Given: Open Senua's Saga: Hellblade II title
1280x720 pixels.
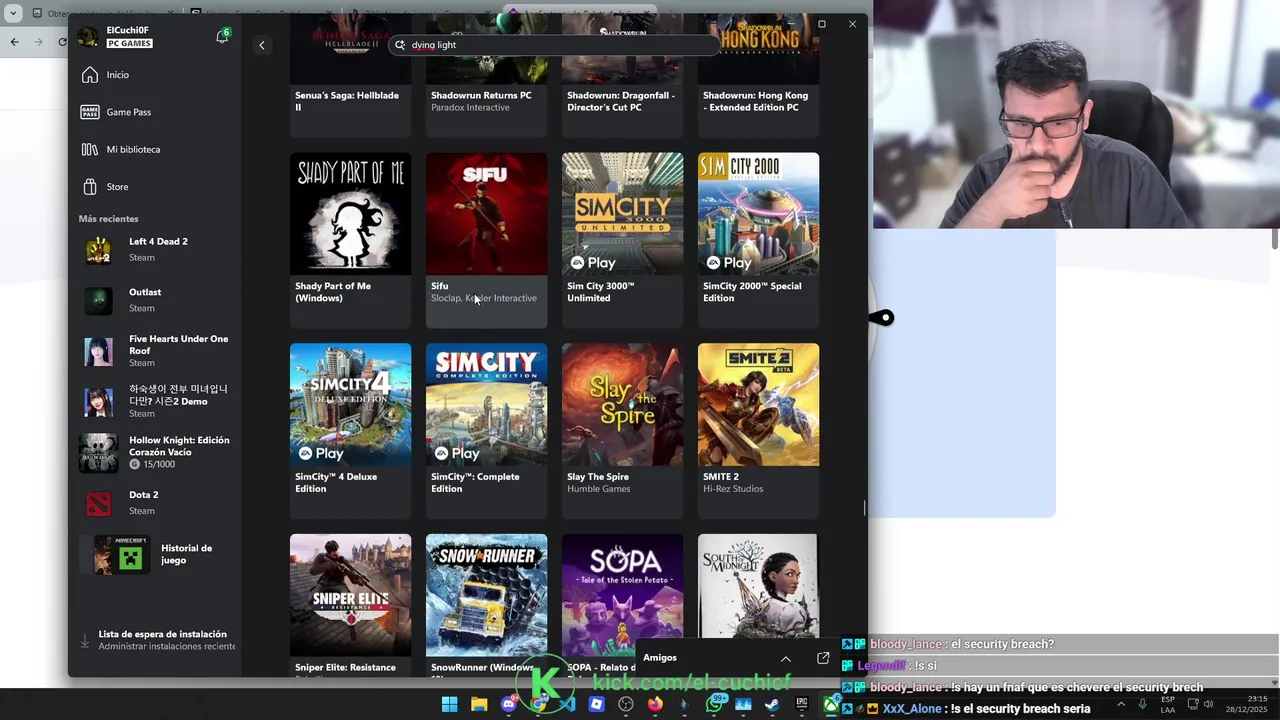Looking at the screenshot, I should [347, 101].
